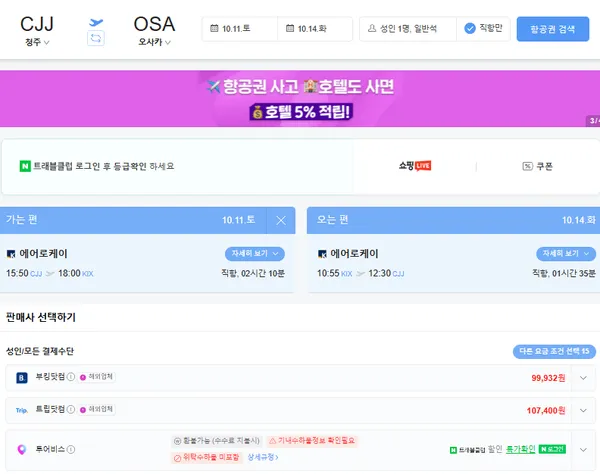Click the 위탁수하물 미포함 tag
Viewport: 600px width, 474px height.
click(207, 457)
